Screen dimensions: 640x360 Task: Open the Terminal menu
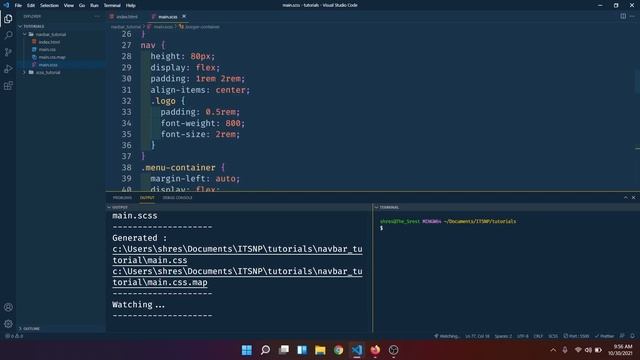click(x=112, y=5)
